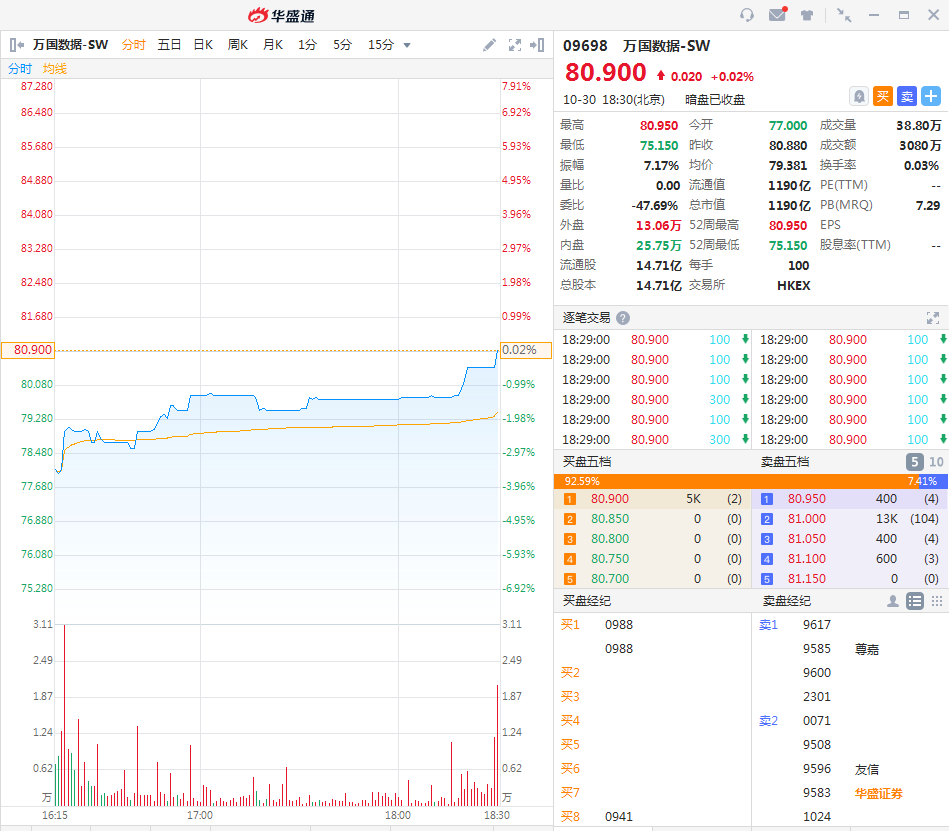Screen dimensions: 949x831
Task: Click the orange Buy (买) button
Action: tap(882, 96)
